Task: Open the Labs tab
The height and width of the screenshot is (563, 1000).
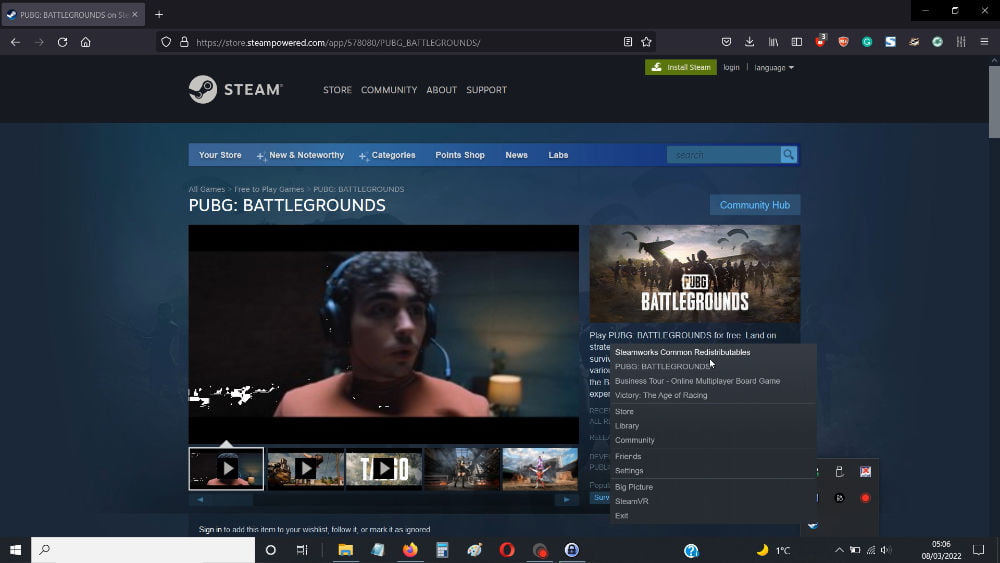Action: (558, 155)
